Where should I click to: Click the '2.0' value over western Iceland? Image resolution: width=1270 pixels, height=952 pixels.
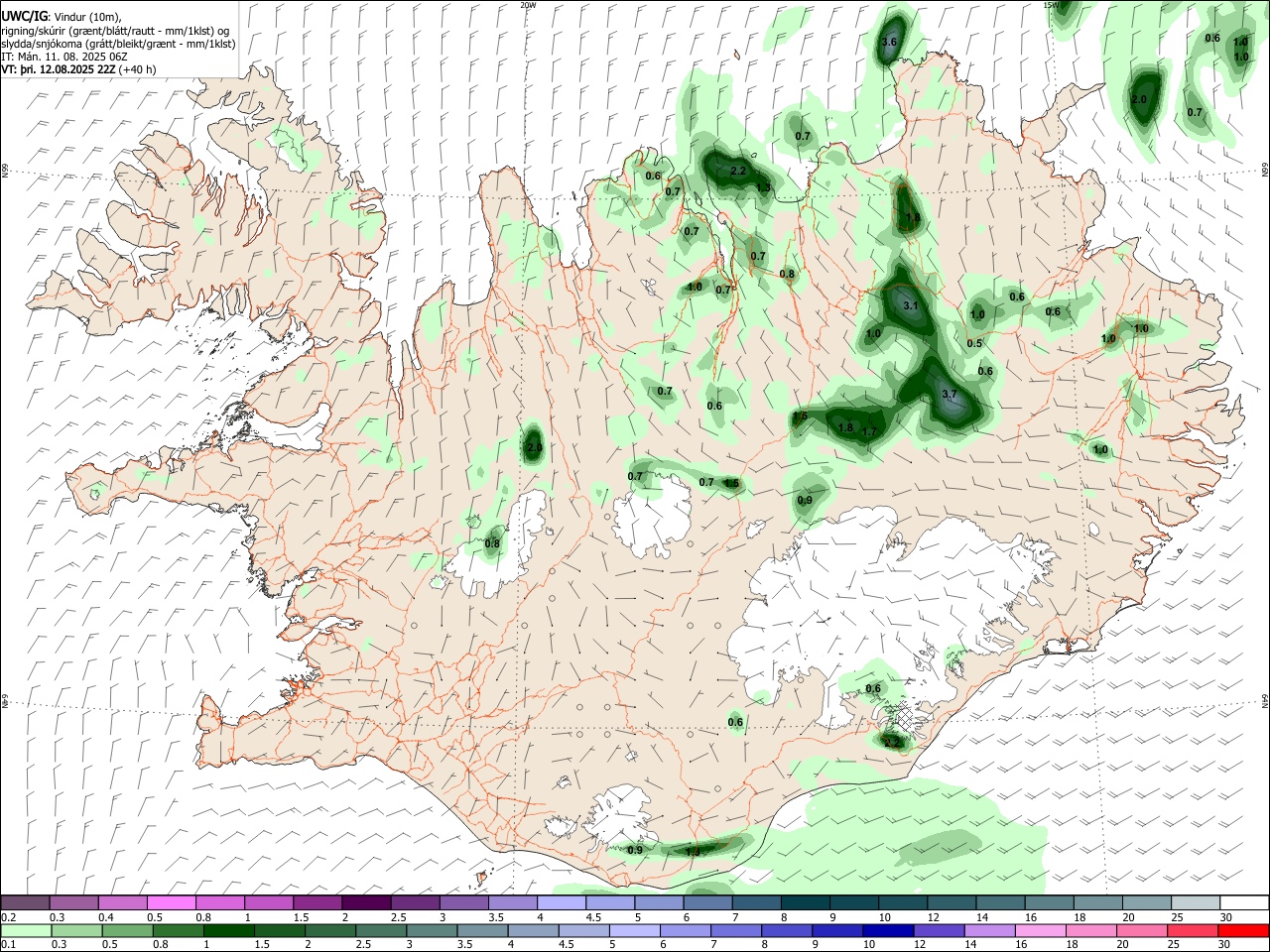[x=534, y=448]
